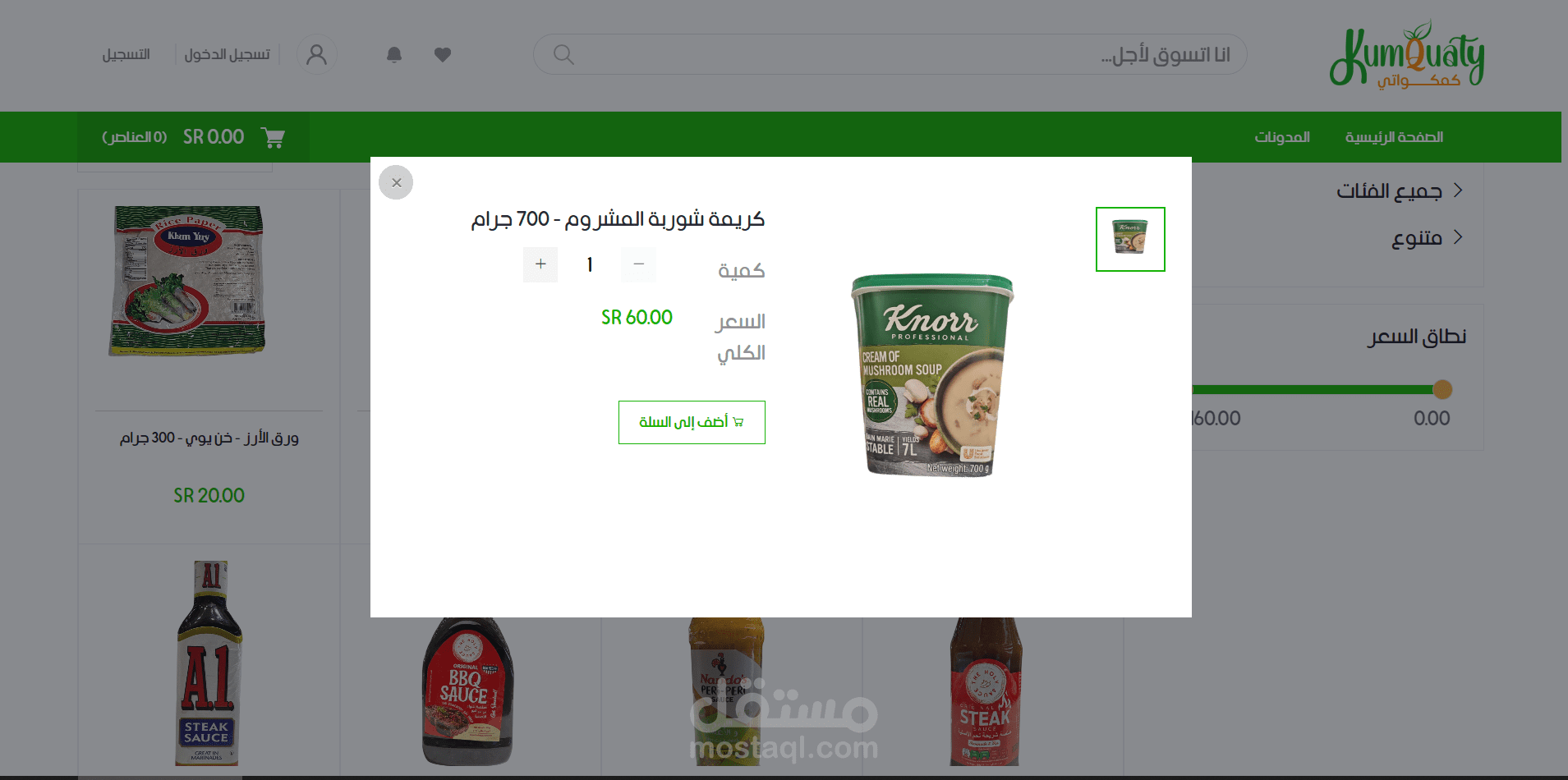This screenshot has height=780, width=1568.
Task: Click the التسجيل register link
Action: click(126, 54)
